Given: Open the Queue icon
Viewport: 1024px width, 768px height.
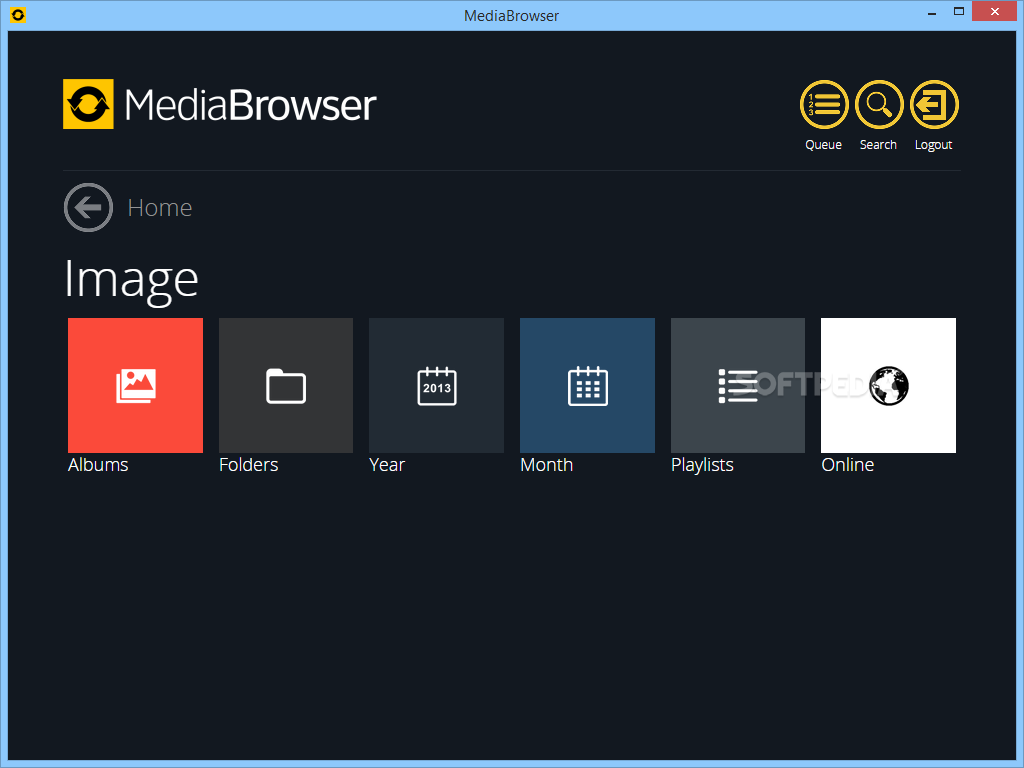Looking at the screenshot, I should 824,104.
